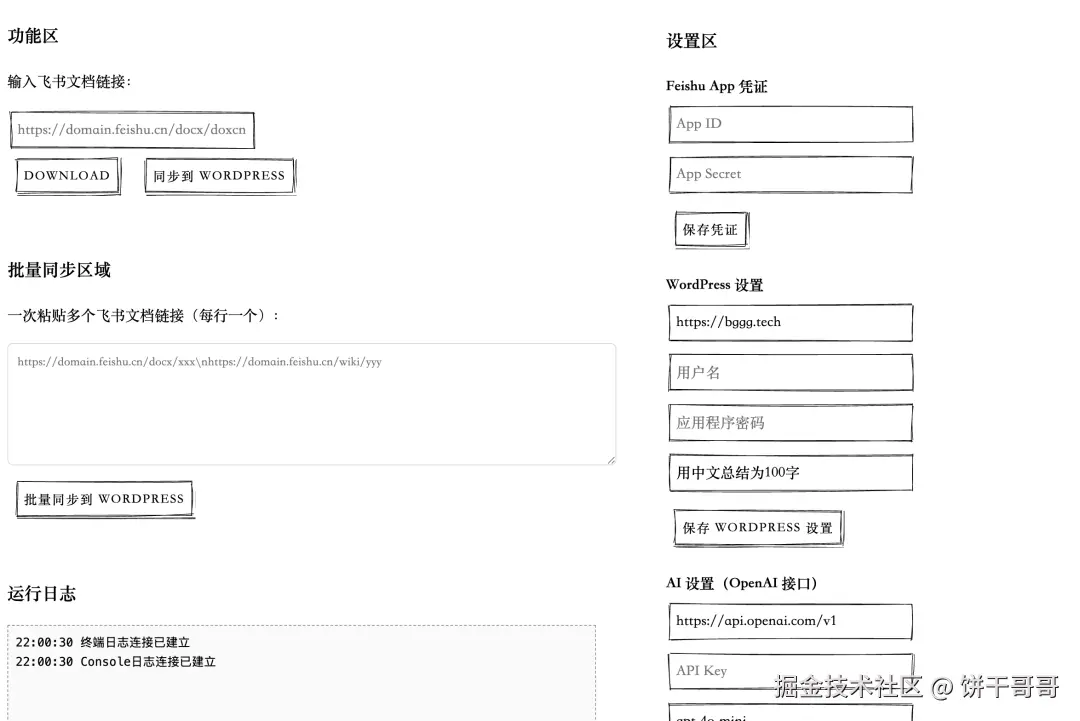This screenshot has width=1080, height=721.
Task: Click the 应用程序密码 input field
Action: coord(791,423)
